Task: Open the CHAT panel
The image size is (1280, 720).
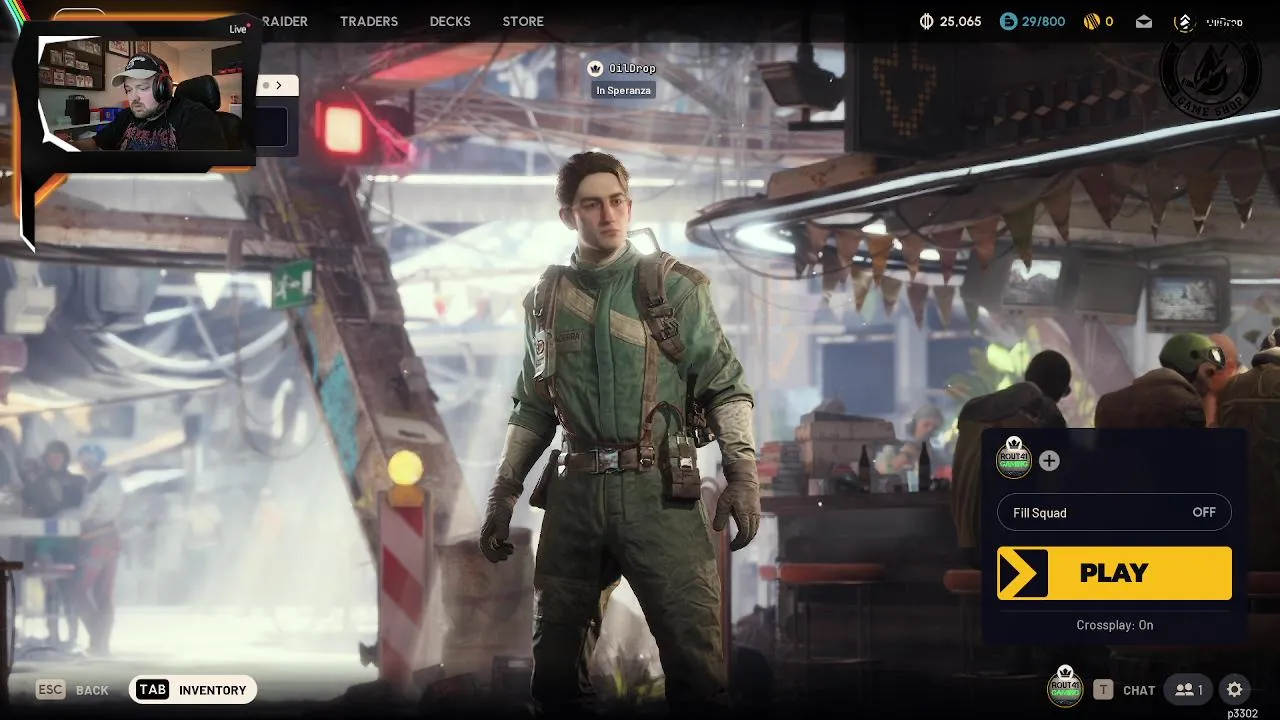Action: coord(1139,690)
